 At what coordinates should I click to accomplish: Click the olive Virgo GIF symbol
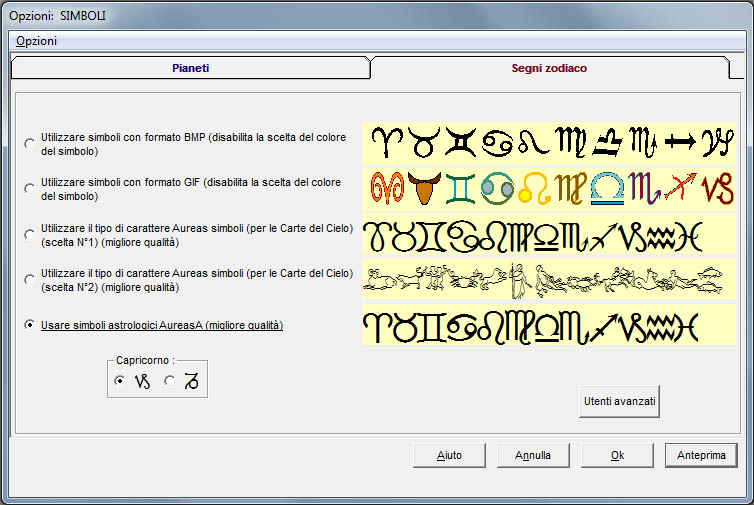click(570, 188)
